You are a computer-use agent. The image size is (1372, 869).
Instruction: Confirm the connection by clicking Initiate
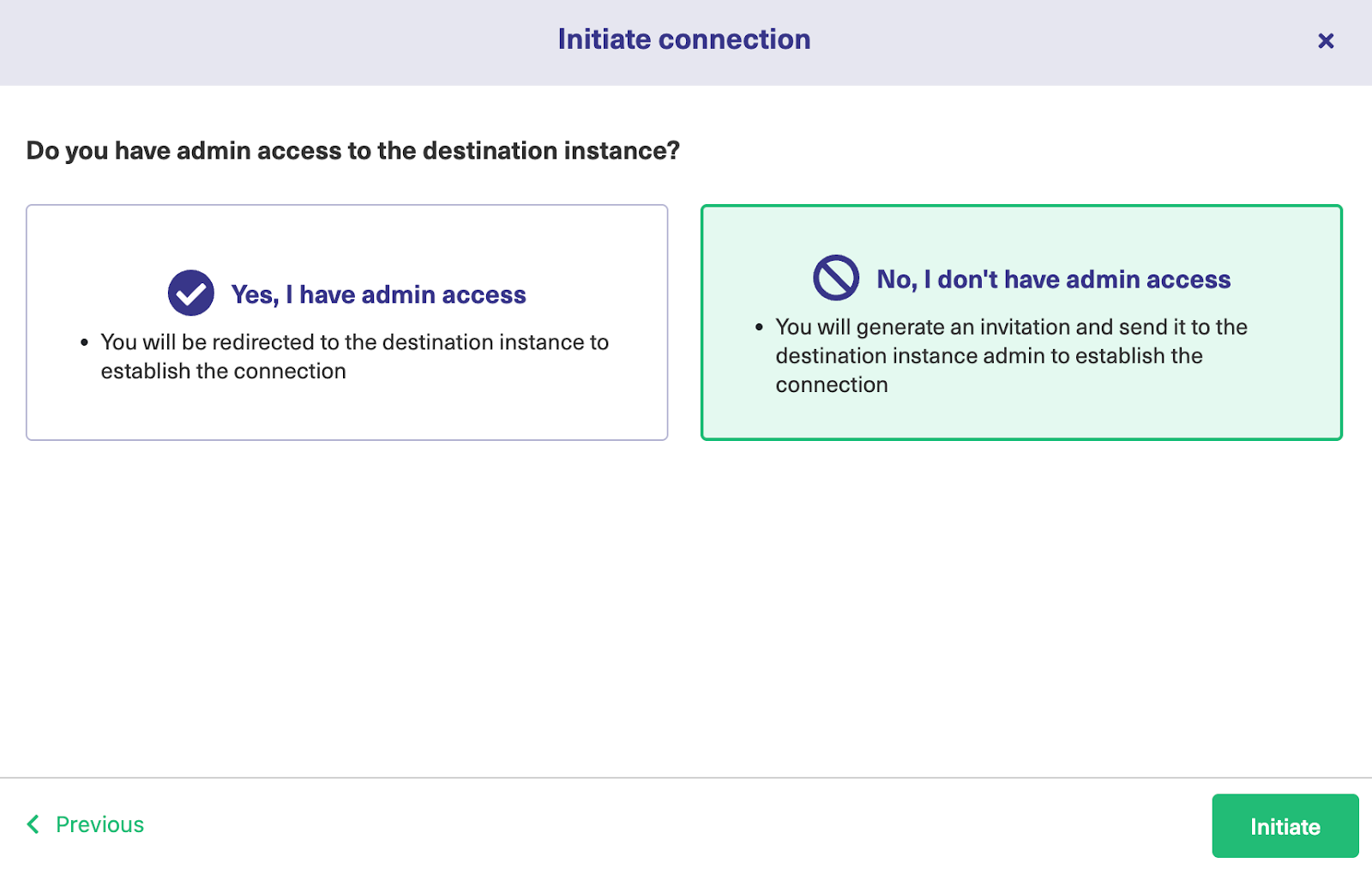click(1284, 826)
